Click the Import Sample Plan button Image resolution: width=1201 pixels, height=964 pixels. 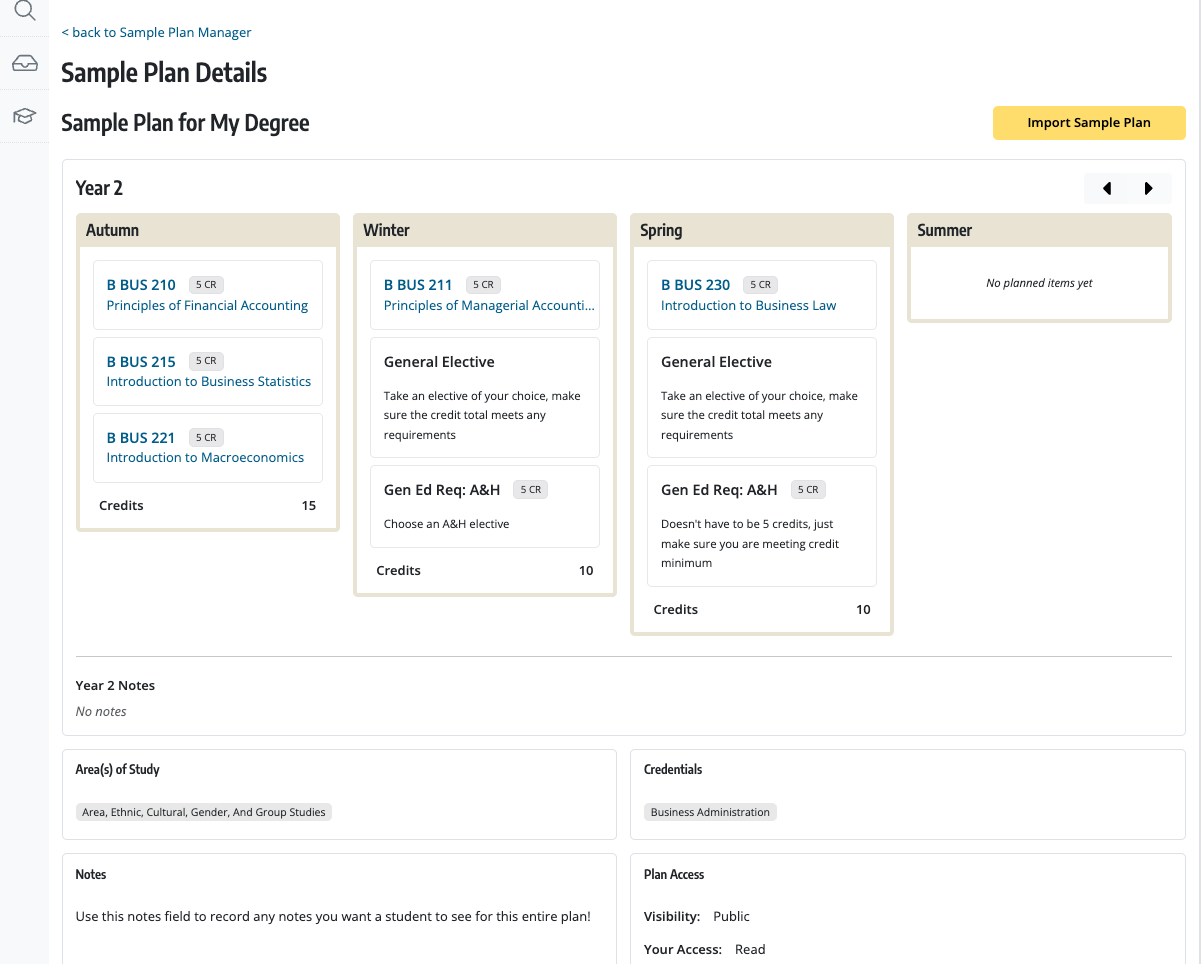(x=1089, y=123)
